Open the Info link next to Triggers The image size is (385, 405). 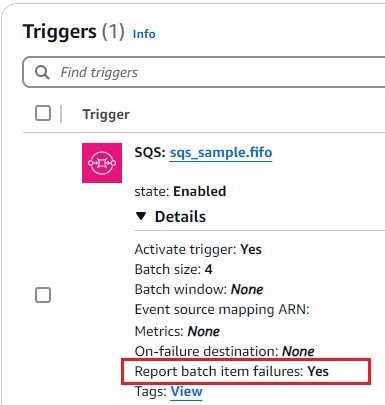[x=144, y=34]
